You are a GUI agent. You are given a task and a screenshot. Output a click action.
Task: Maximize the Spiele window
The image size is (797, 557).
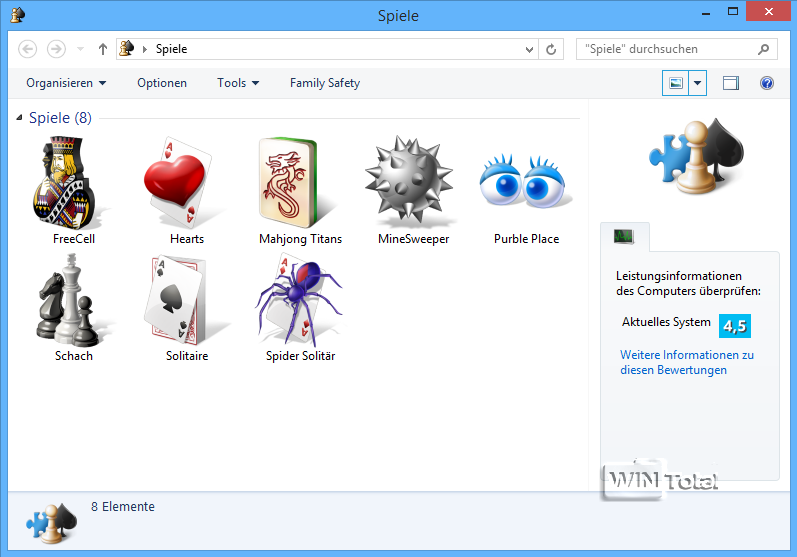(732, 12)
